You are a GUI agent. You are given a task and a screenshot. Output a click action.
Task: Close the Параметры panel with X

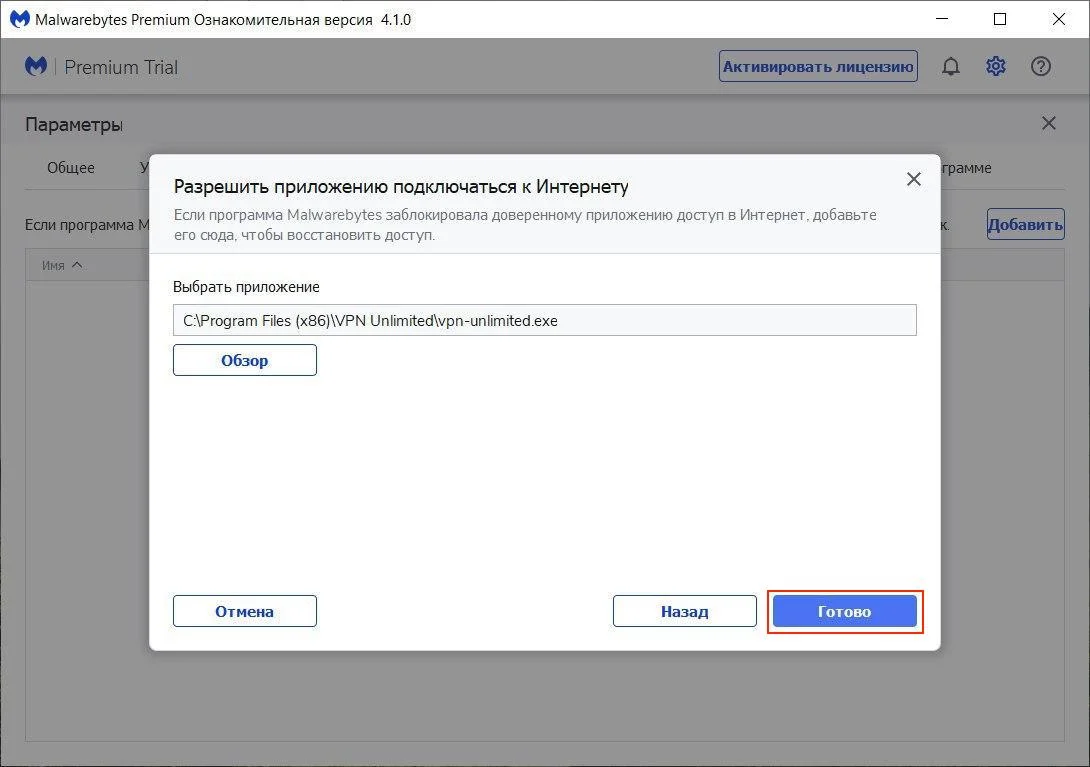[1048, 124]
